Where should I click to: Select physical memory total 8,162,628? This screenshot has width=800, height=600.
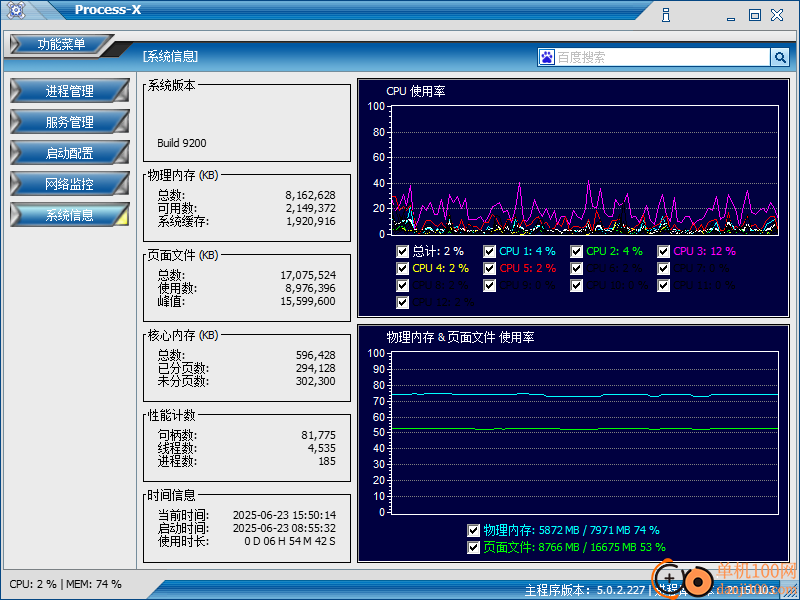(x=310, y=195)
